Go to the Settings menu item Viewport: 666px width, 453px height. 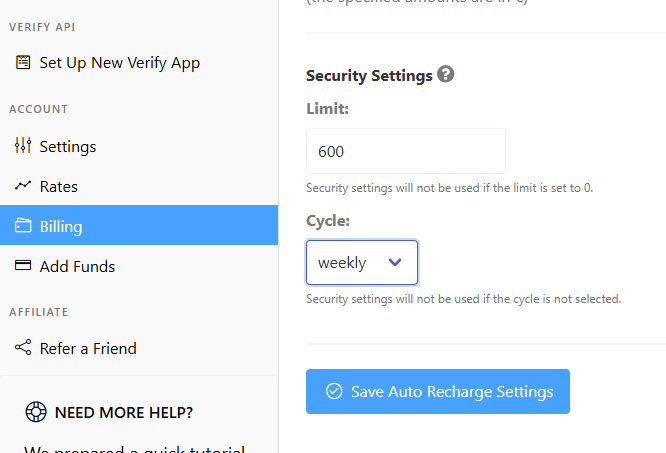tap(139, 146)
